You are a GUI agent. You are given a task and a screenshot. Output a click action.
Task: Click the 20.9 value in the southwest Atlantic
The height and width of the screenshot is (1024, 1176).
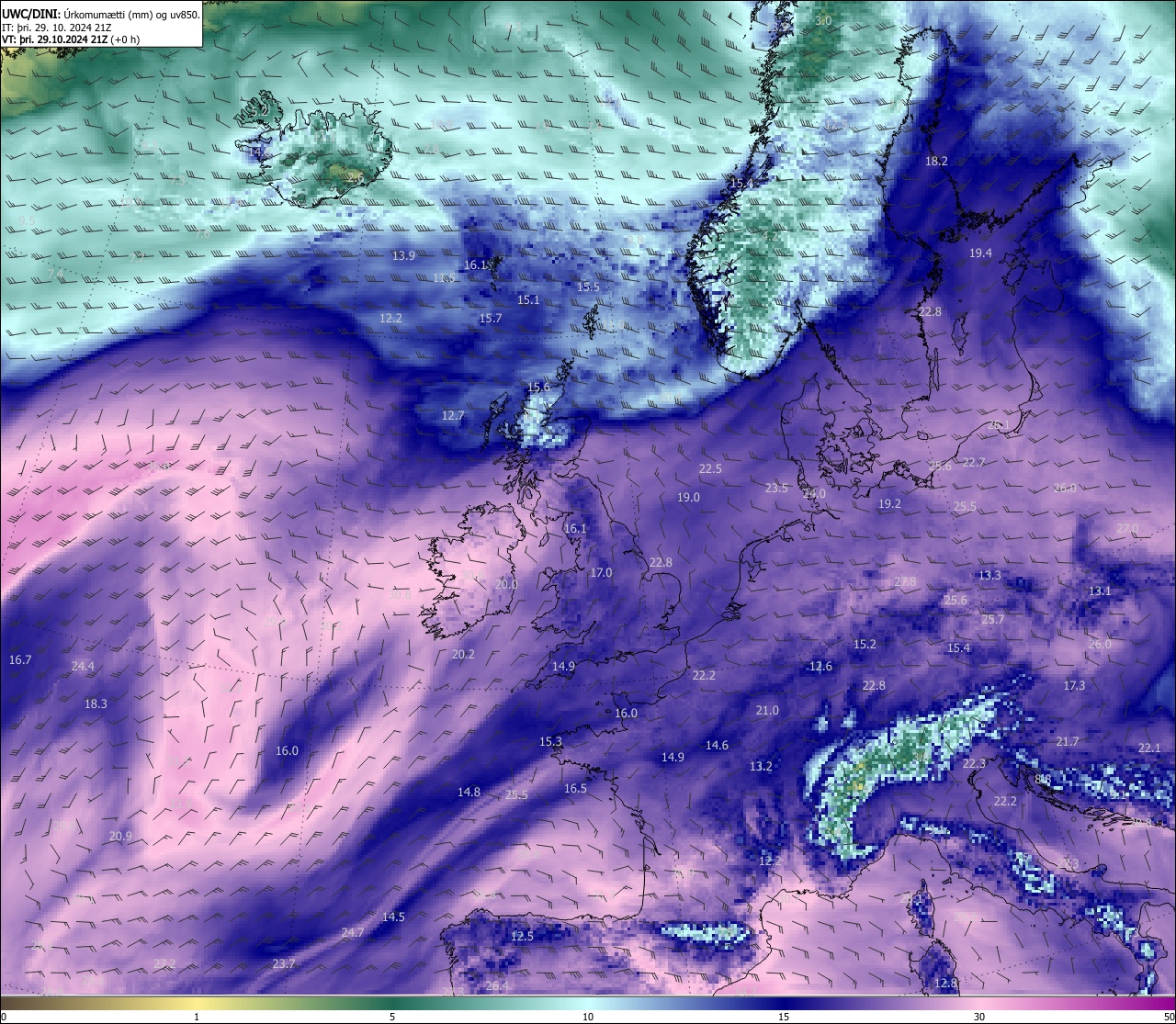pyautogui.click(x=120, y=836)
